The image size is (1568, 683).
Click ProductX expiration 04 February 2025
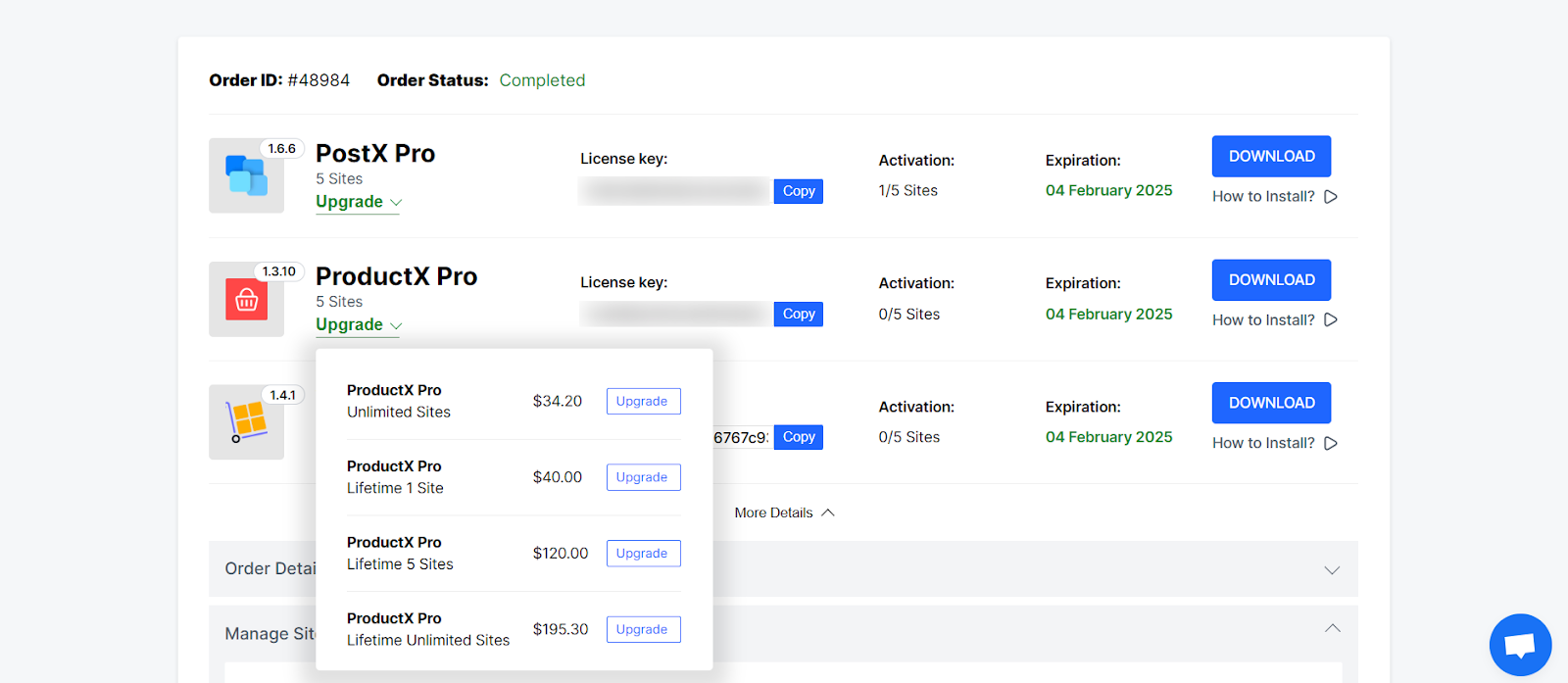[x=1108, y=314]
